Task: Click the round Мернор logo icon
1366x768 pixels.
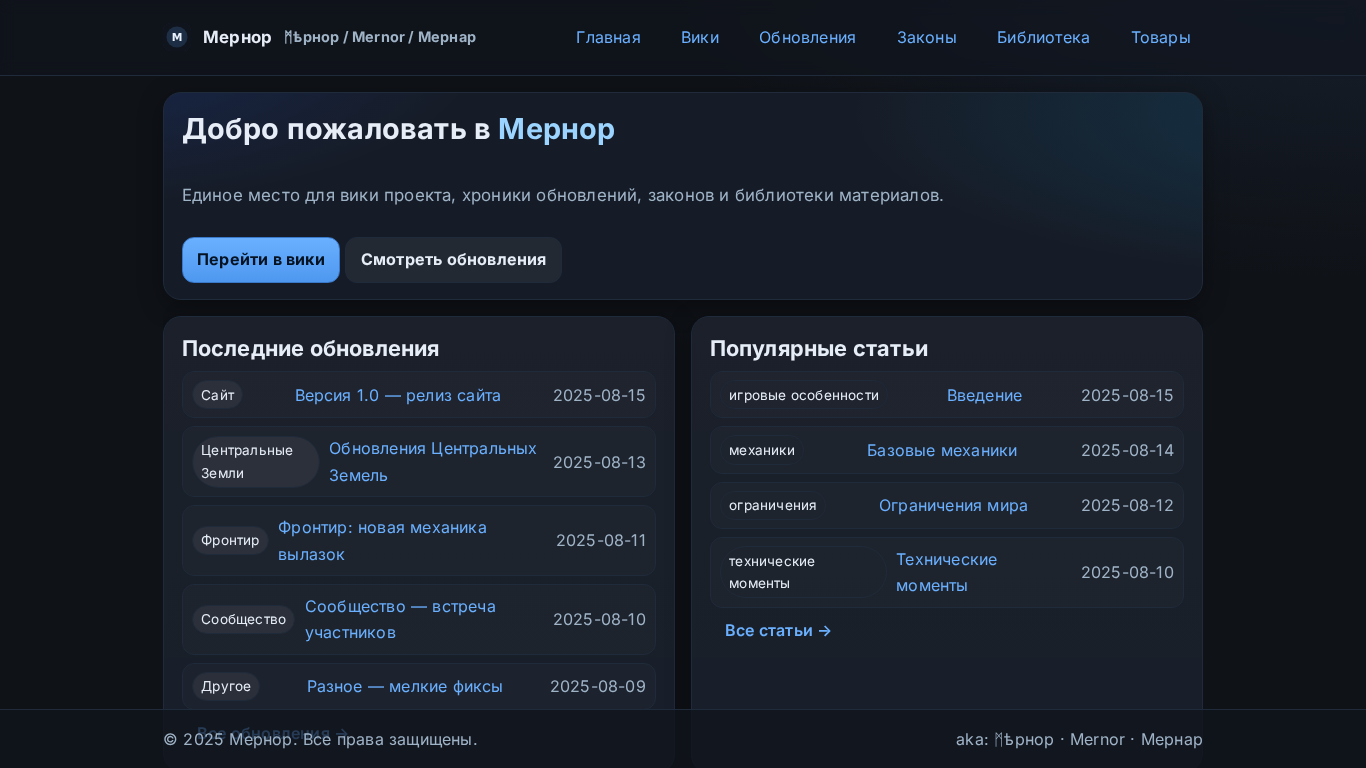Action: click(177, 37)
